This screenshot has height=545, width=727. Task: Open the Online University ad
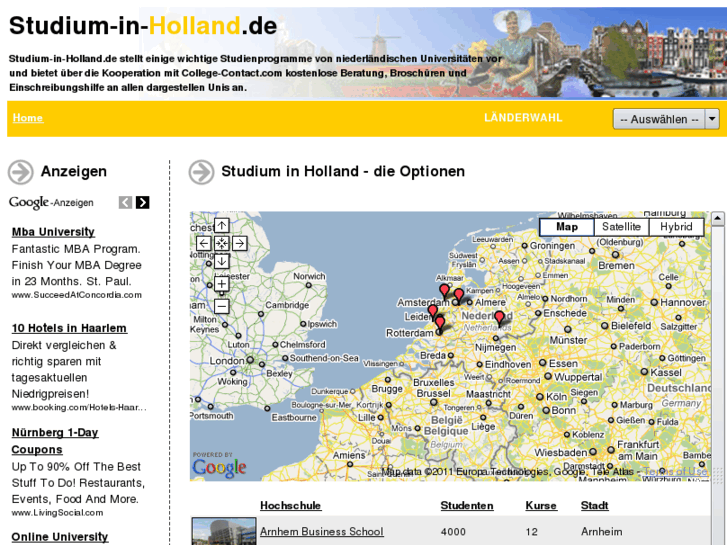pos(60,537)
